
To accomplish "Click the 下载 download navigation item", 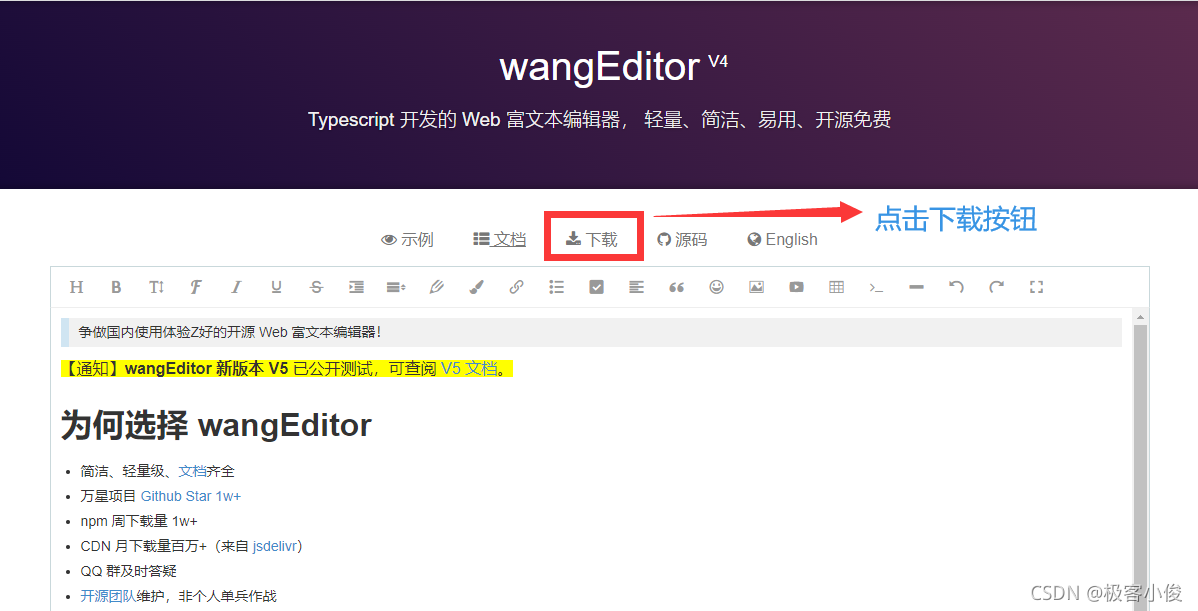I will (592, 240).
